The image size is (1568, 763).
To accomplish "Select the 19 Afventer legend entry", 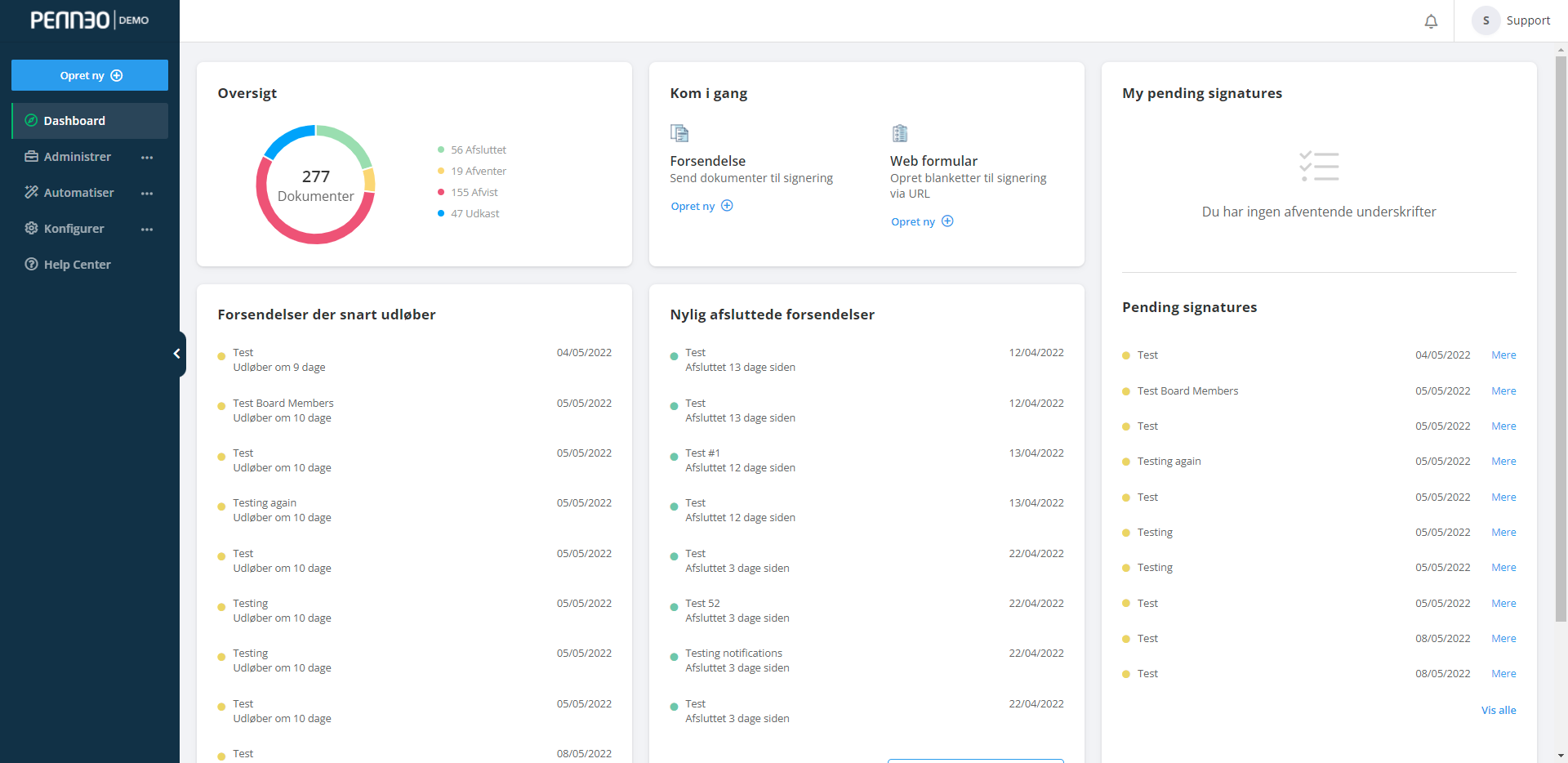I will [472, 171].
